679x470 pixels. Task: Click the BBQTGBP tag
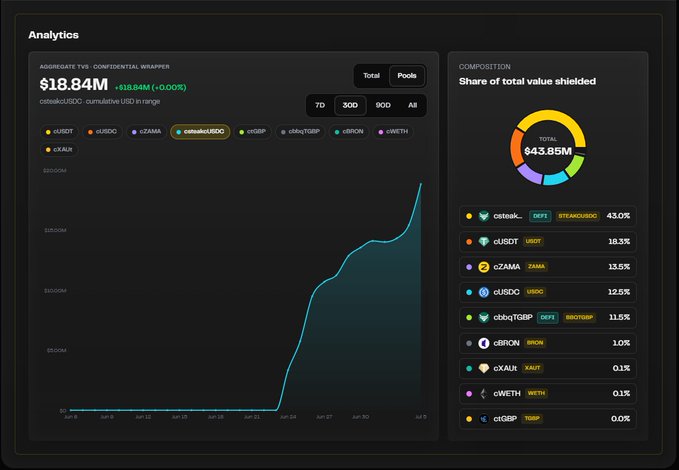pos(579,318)
